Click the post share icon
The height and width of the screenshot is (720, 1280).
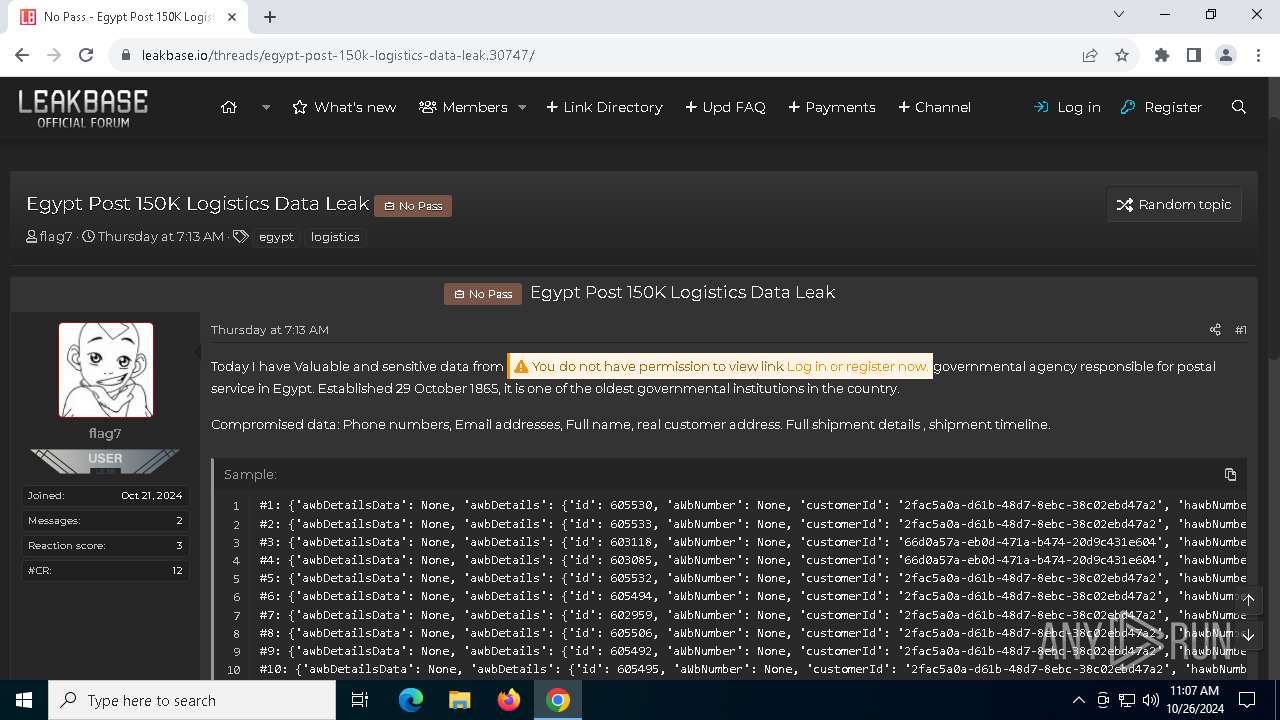pyautogui.click(x=1215, y=330)
